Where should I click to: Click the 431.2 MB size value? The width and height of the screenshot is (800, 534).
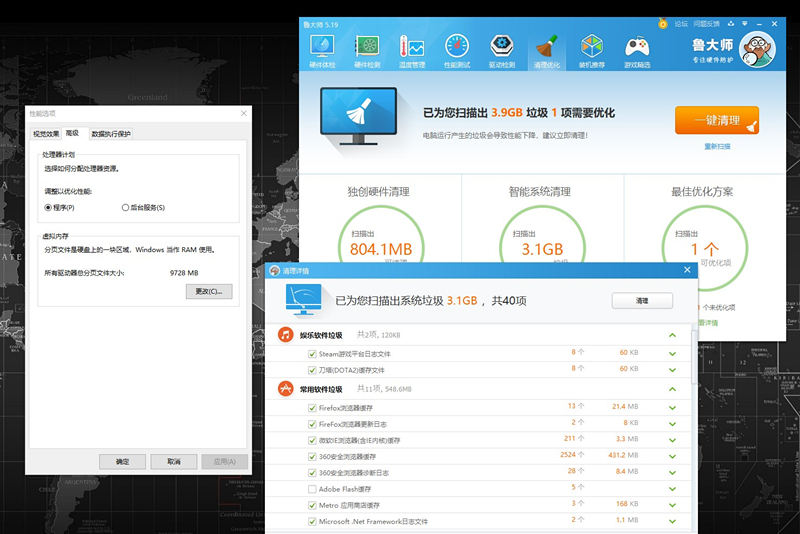pyautogui.click(x=623, y=455)
